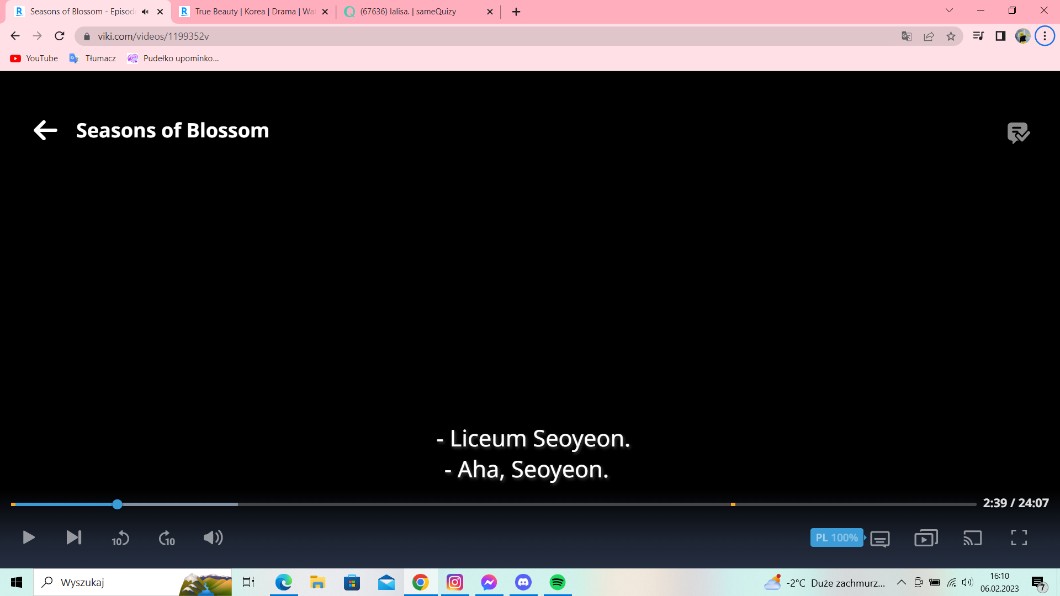Fast forward the video 10 seconds

click(167, 538)
